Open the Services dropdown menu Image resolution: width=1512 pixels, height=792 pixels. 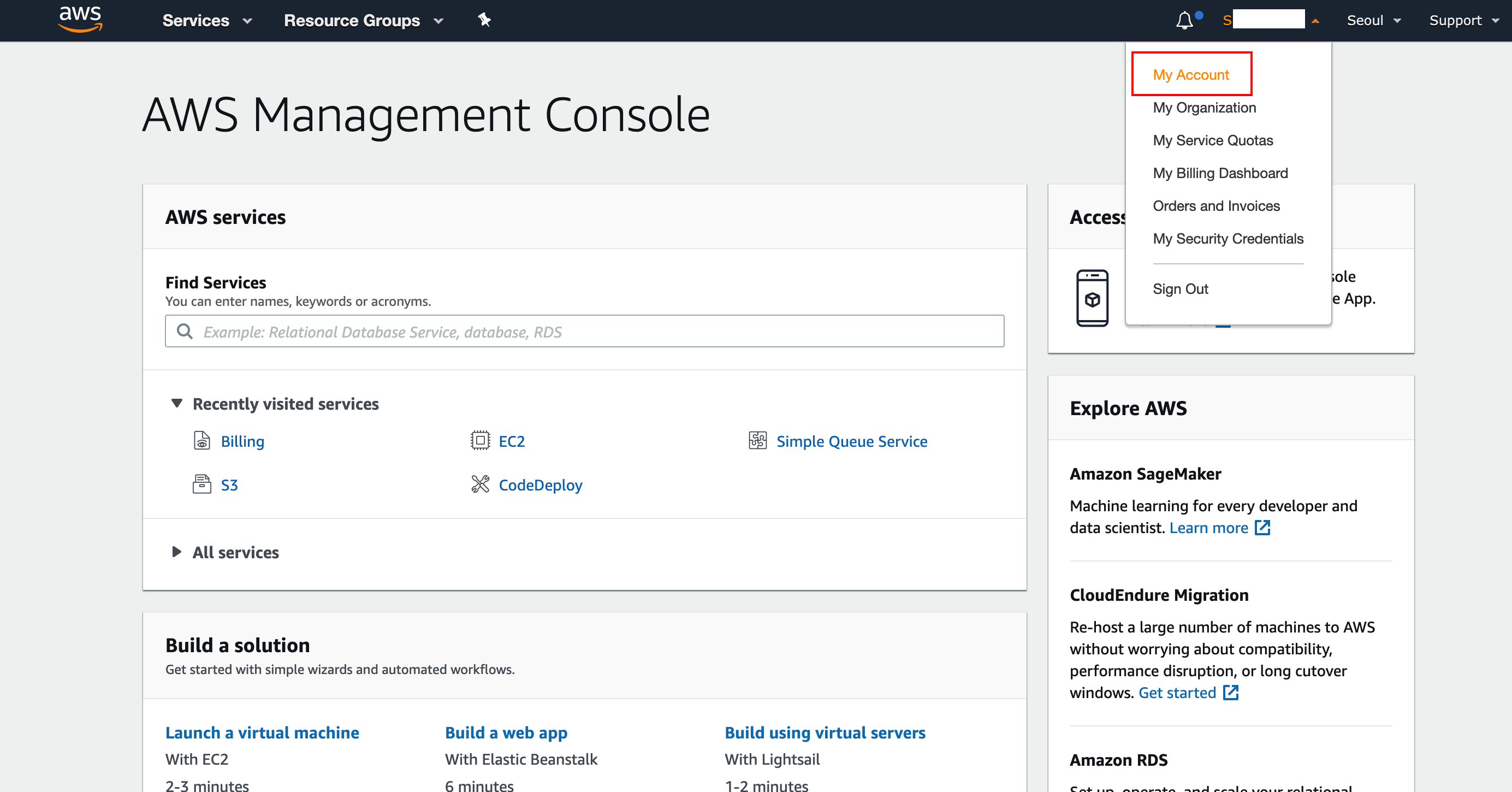point(206,21)
